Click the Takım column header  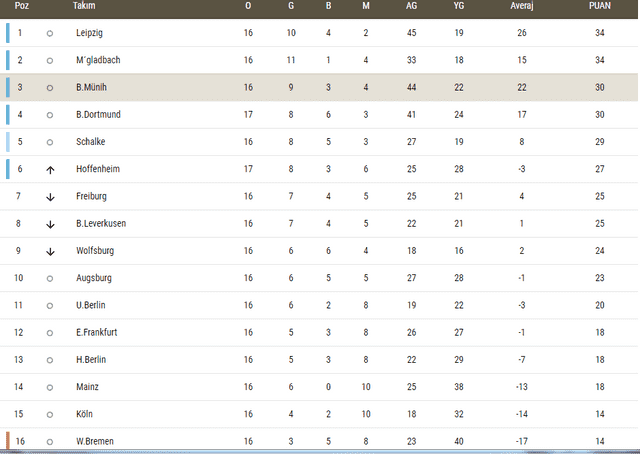tap(84, 6)
